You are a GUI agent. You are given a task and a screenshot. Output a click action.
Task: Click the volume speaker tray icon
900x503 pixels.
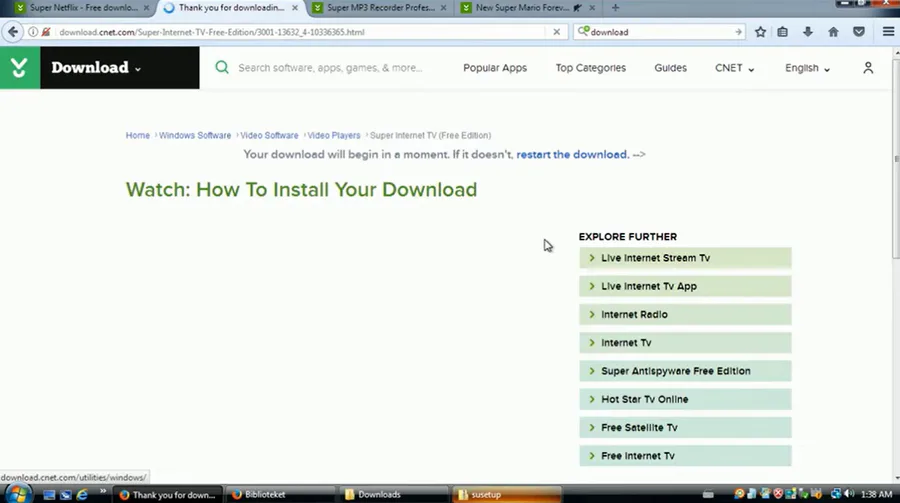(x=849, y=494)
